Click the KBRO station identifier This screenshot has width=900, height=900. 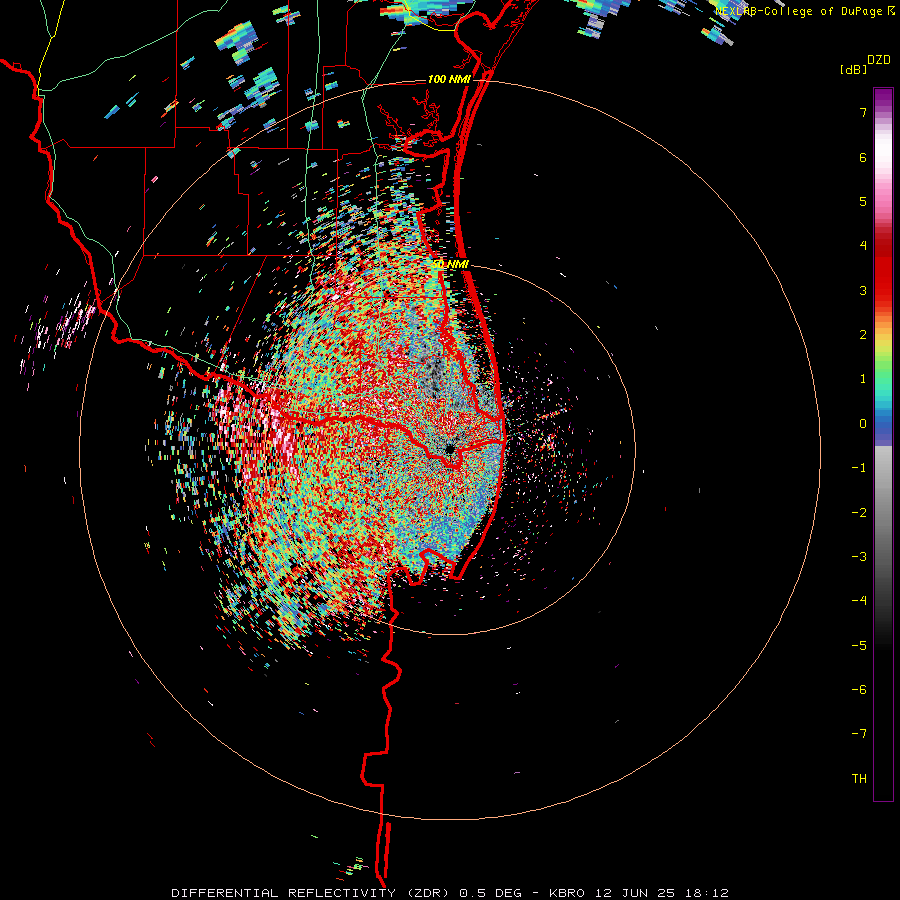coord(567,893)
